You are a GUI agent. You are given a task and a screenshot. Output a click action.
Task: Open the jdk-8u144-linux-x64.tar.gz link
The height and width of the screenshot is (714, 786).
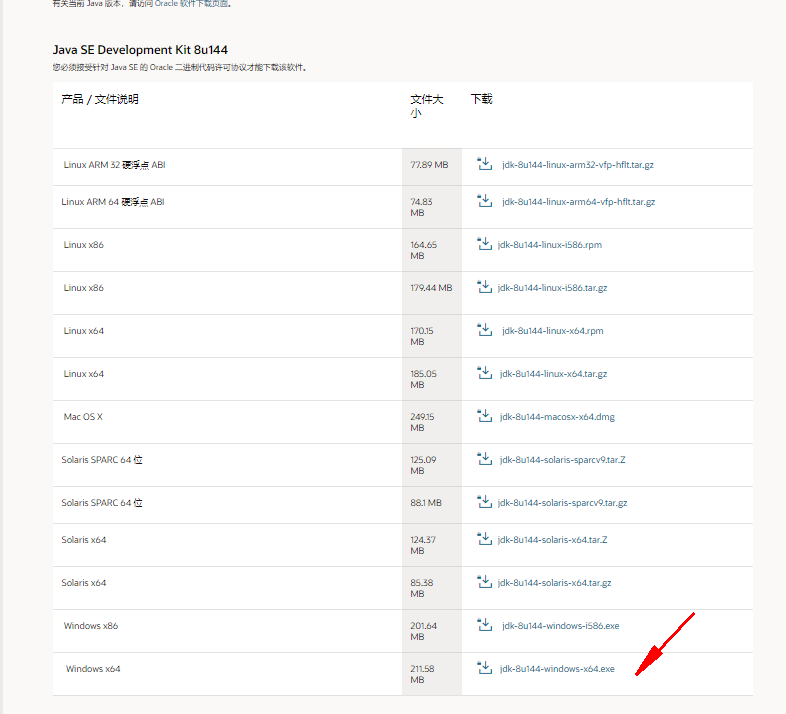553,374
